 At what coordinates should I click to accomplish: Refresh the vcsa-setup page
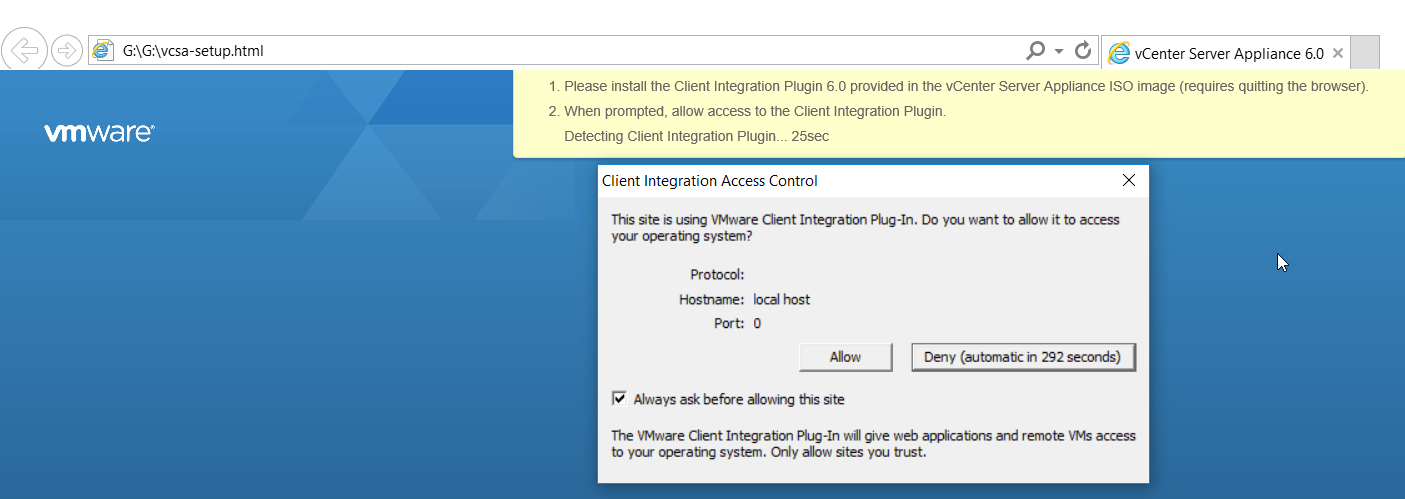(1082, 51)
